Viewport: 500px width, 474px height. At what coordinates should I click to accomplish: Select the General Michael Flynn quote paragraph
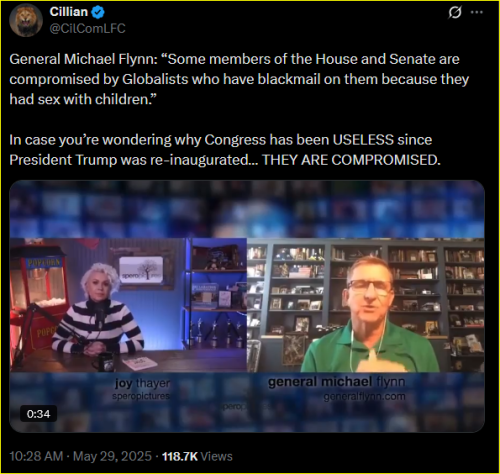click(239, 79)
